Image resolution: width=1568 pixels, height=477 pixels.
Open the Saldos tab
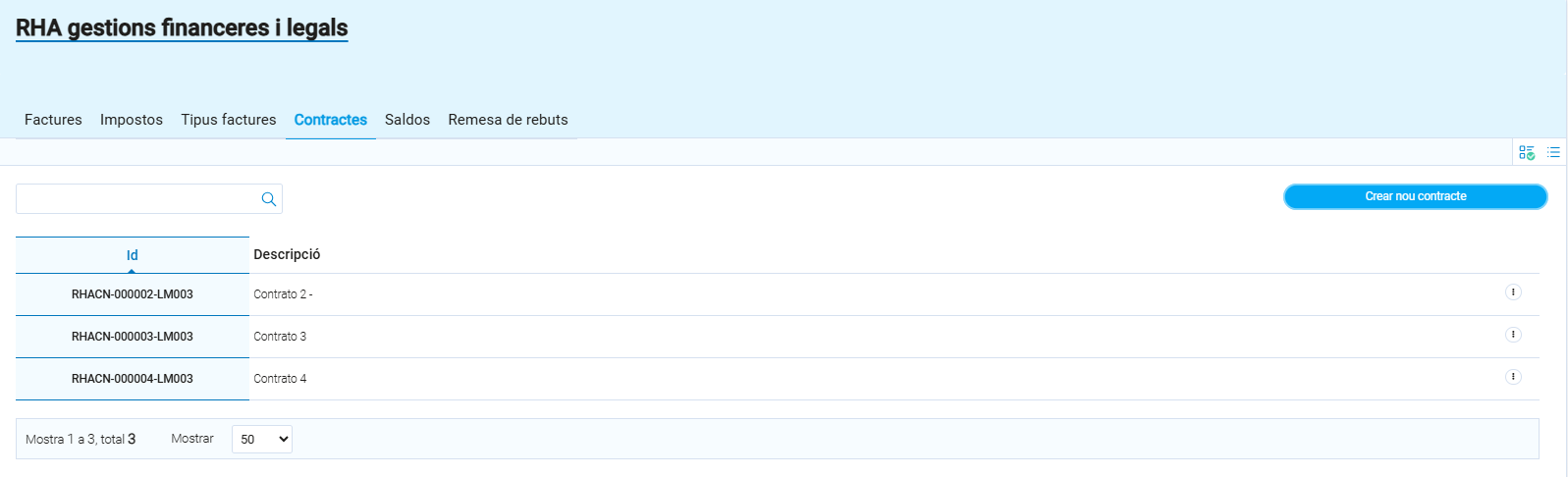[x=407, y=120]
